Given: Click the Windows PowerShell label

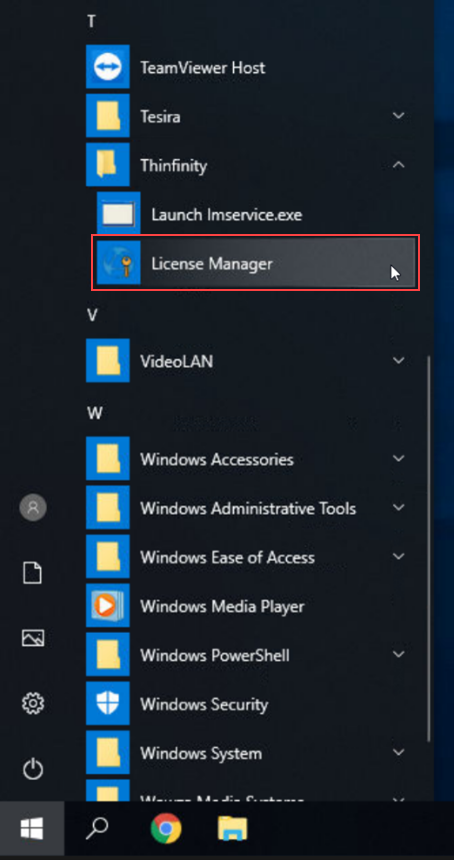Looking at the screenshot, I should tap(214, 655).
